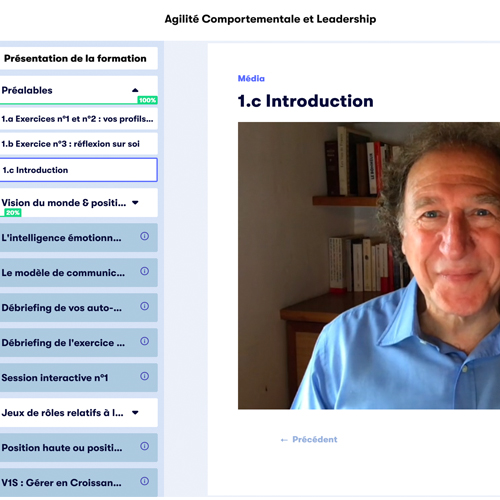Click info icon on Débriefing de l'exercice
Image resolution: width=500 pixels, height=500 pixels.
pyautogui.click(x=144, y=341)
